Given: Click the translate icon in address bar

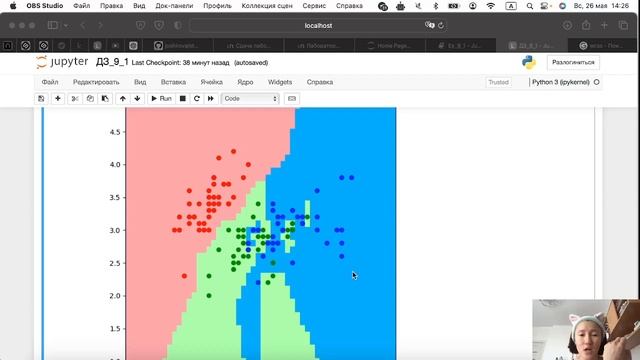Looking at the screenshot, I should [429, 25].
